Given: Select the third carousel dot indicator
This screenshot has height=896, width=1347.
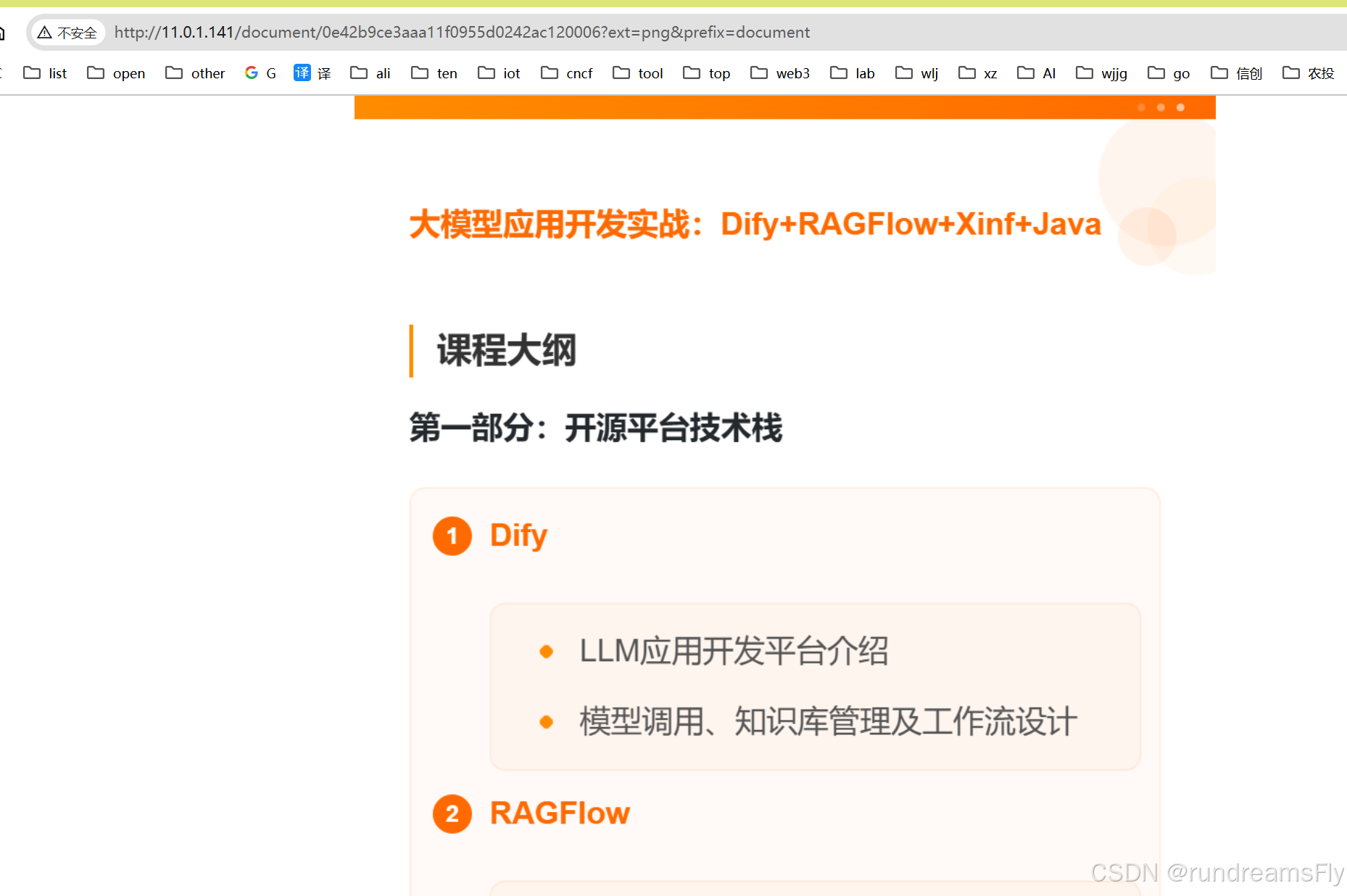Looking at the screenshot, I should (x=1180, y=107).
